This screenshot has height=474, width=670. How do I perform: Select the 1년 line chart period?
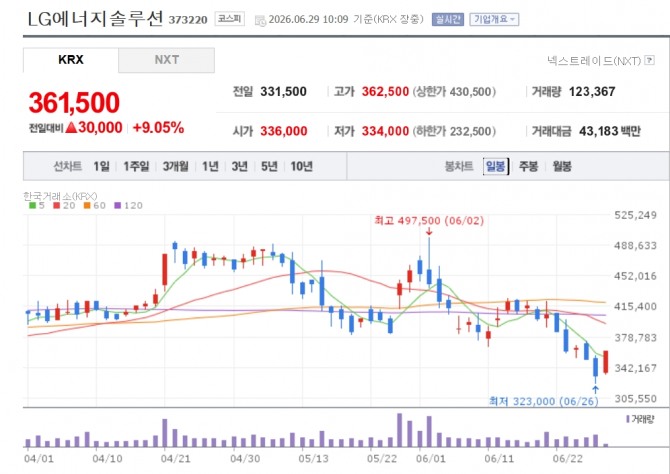[x=210, y=166]
